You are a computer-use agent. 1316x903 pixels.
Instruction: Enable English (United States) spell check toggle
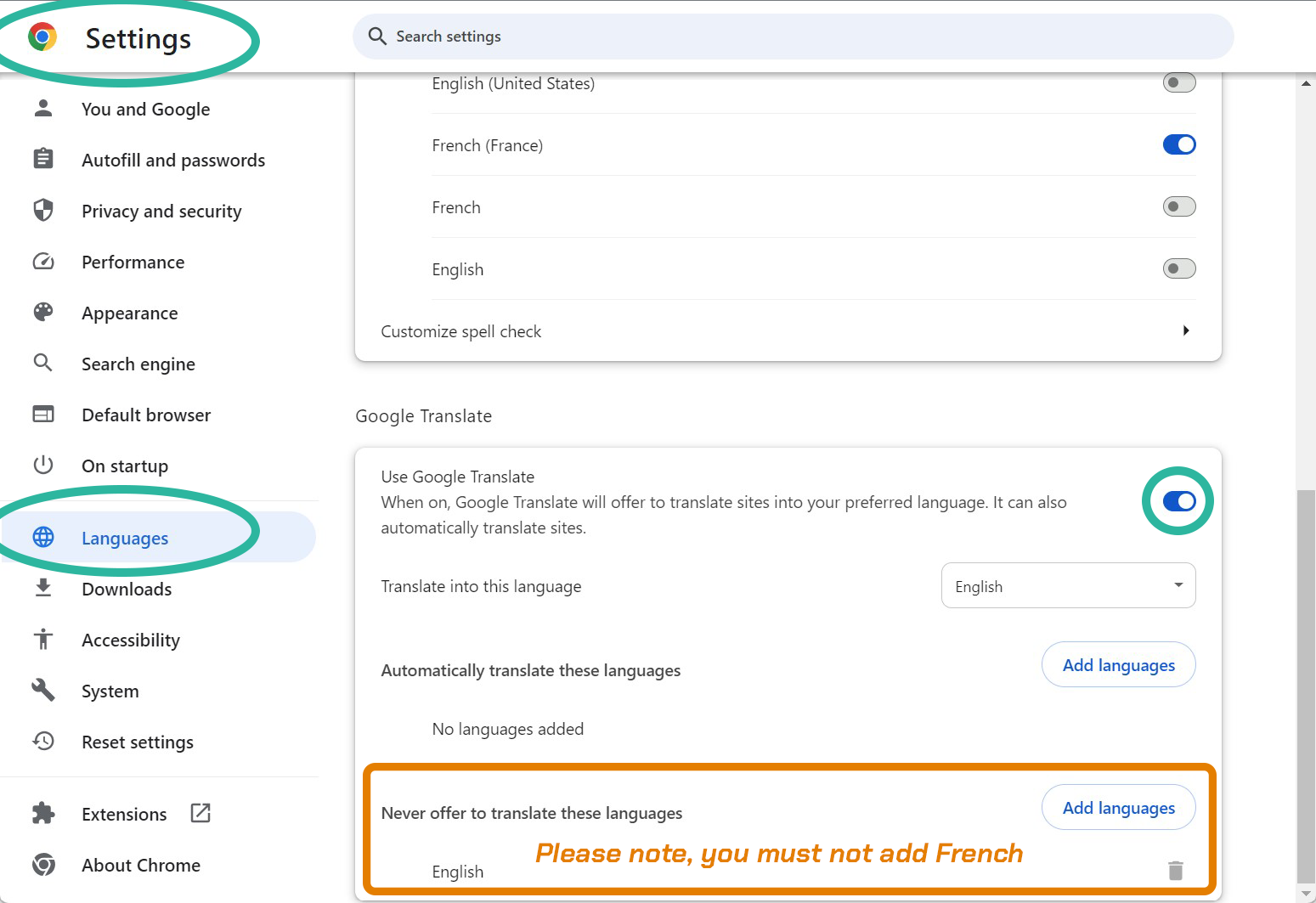(1178, 83)
